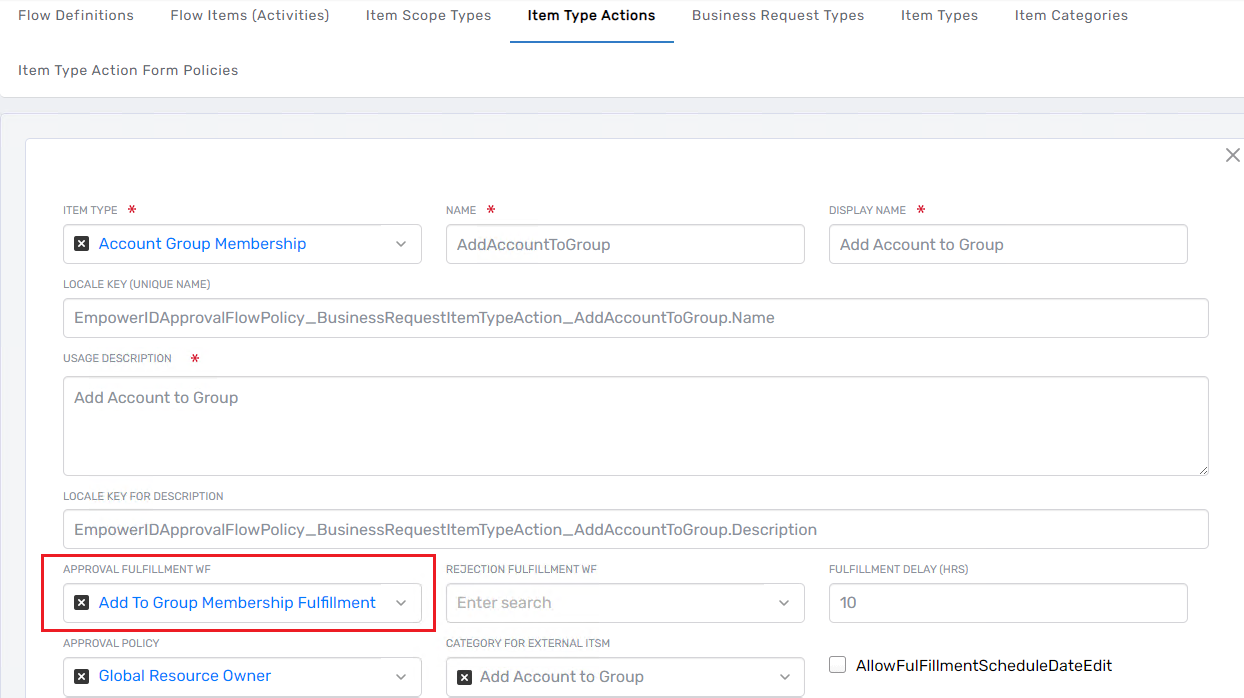1244x698 pixels.
Task: Open Item Type Action Form Policies tab
Action: pyautogui.click(x=128, y=71)
